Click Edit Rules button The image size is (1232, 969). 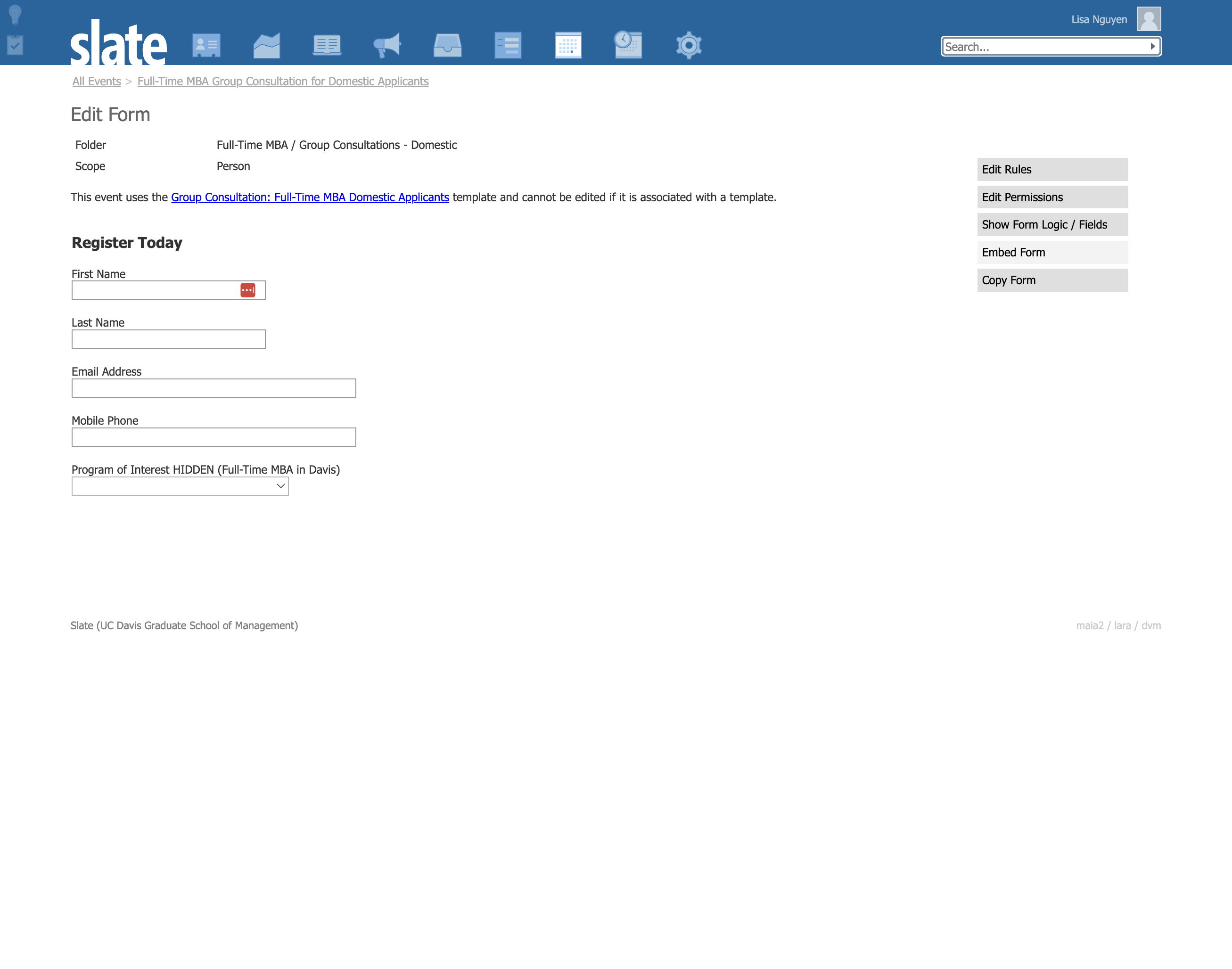[x=1052, y=170]
